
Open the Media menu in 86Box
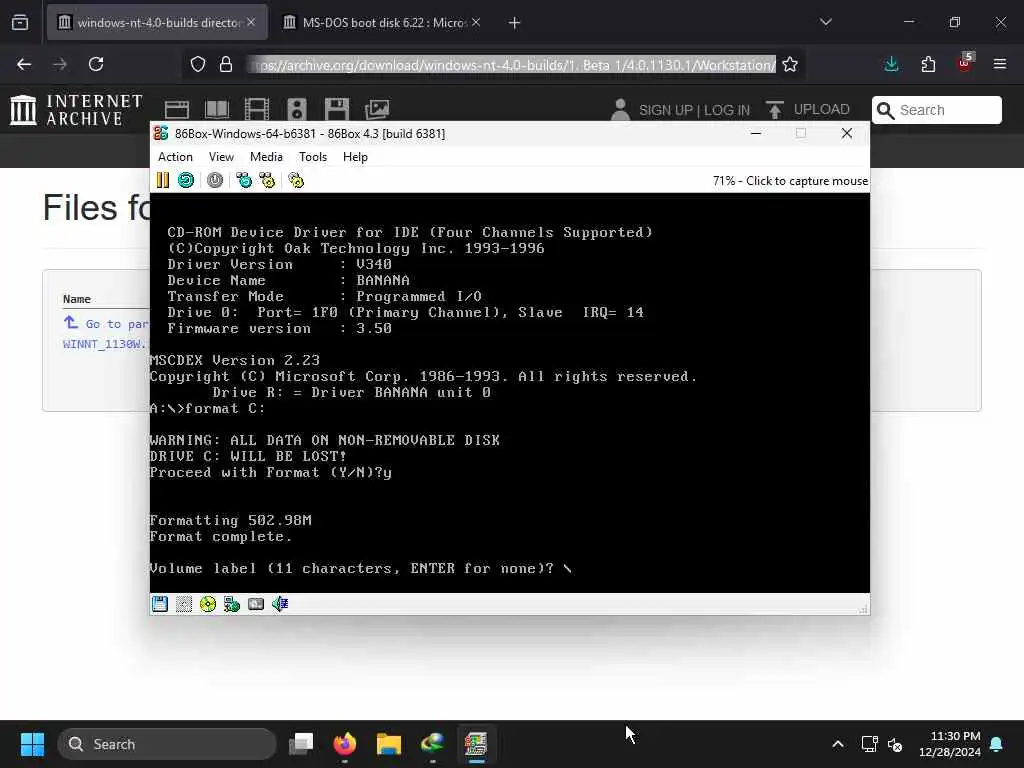266,157
